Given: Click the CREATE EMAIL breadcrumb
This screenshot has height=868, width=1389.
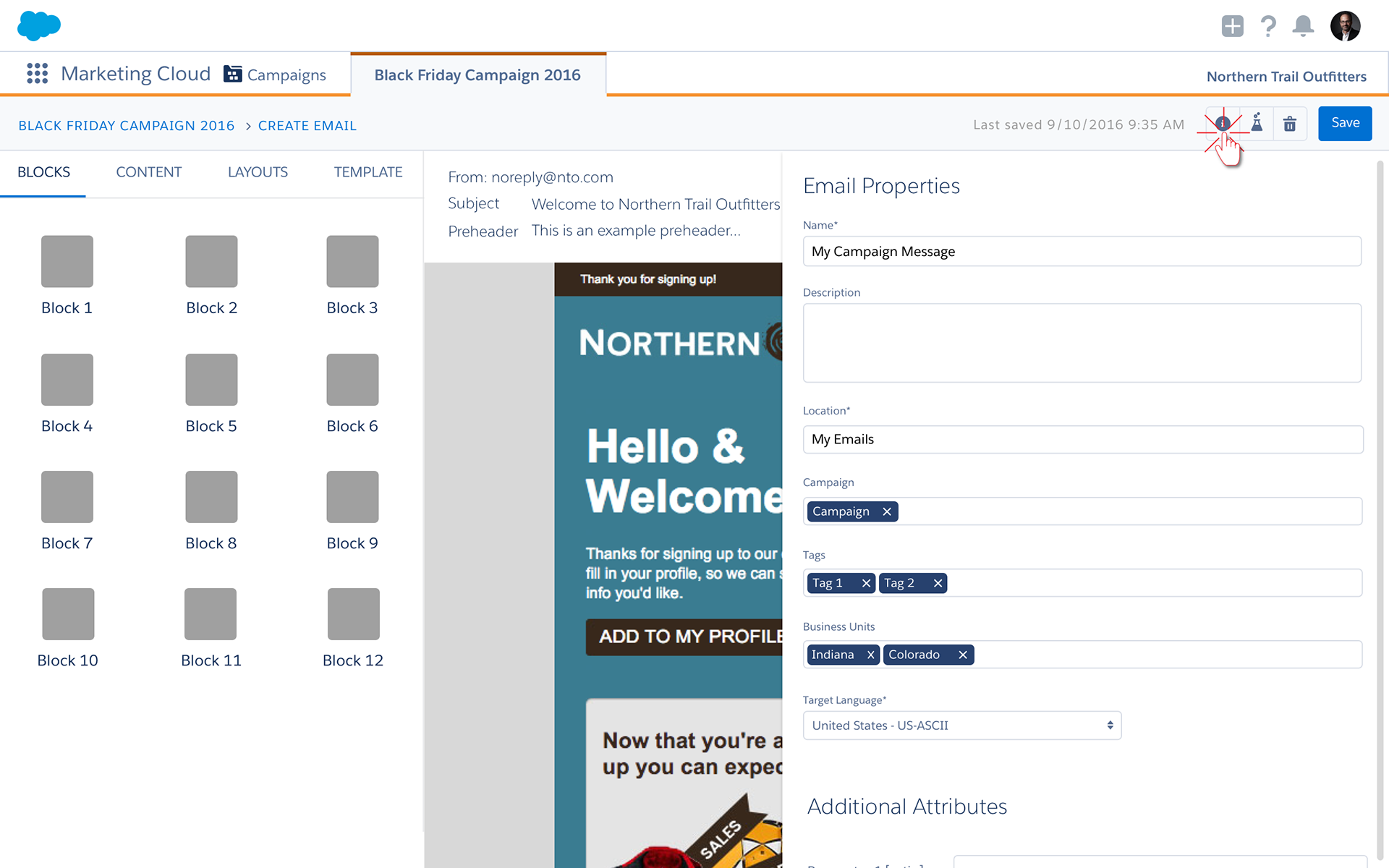Looking at the screenshot, I should coord(307,126).
